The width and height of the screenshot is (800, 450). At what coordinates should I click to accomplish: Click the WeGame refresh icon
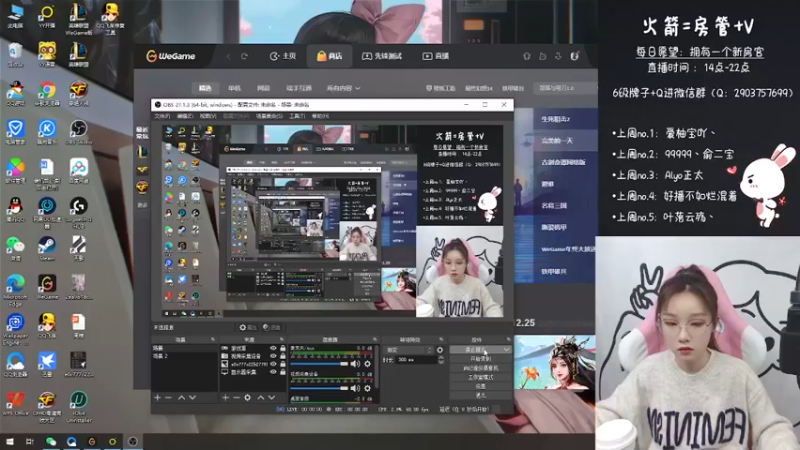(244, 56)
